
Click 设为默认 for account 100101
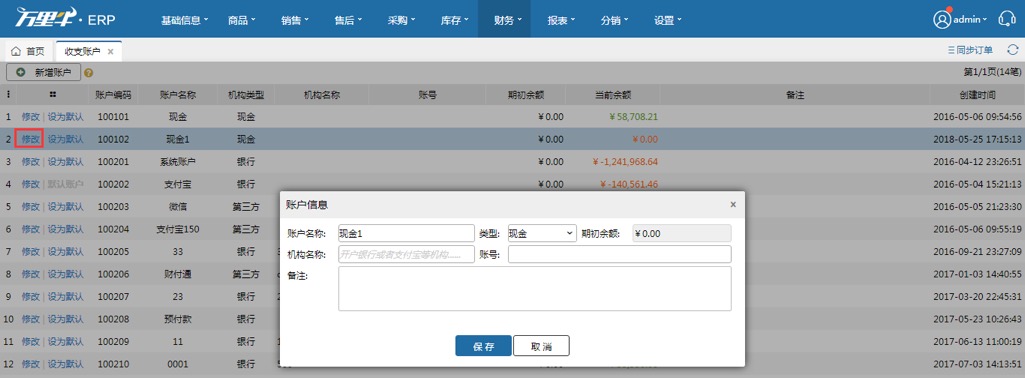(x=65, y=116)
